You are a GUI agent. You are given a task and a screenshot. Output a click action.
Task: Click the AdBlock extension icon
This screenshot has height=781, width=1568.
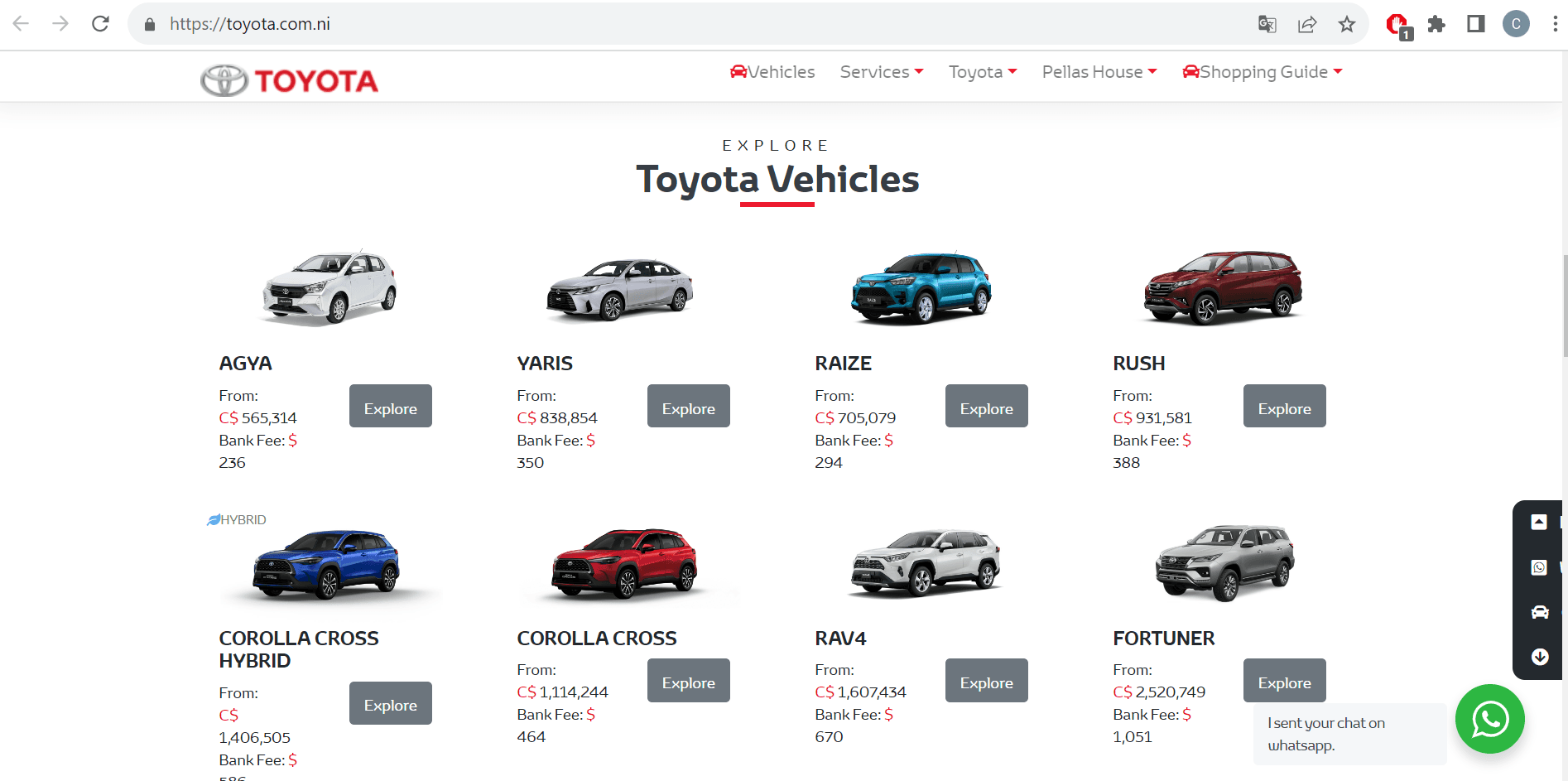(x=1397, y=25)
